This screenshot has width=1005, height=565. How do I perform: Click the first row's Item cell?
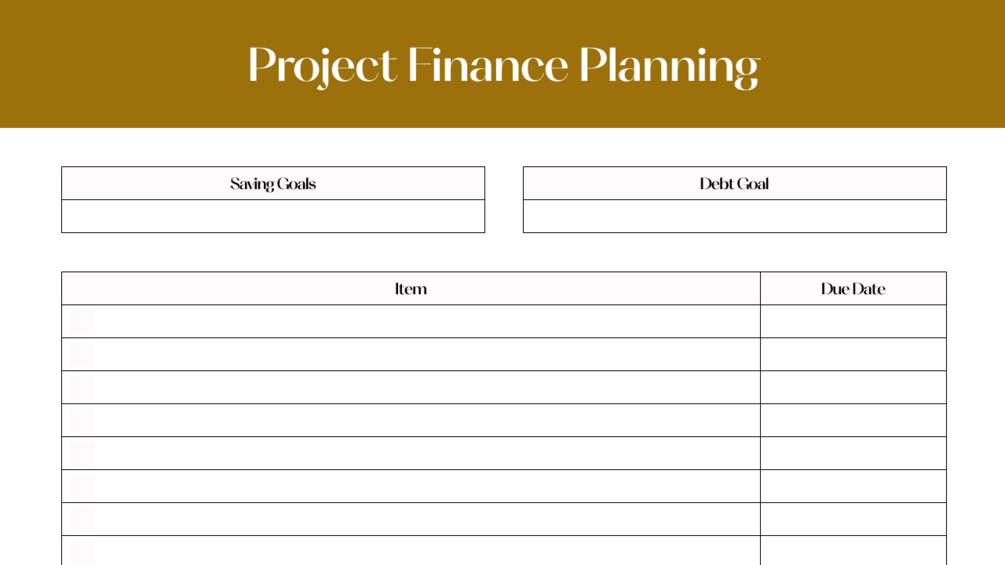click(x=420, y=322)
